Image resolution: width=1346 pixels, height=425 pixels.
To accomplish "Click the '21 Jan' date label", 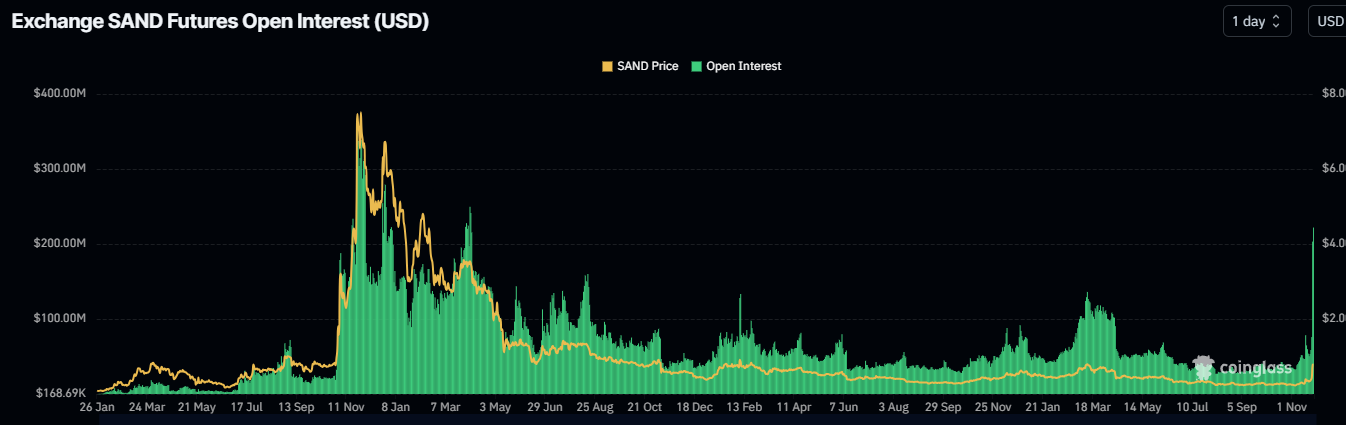I will tap(1044, 408).
